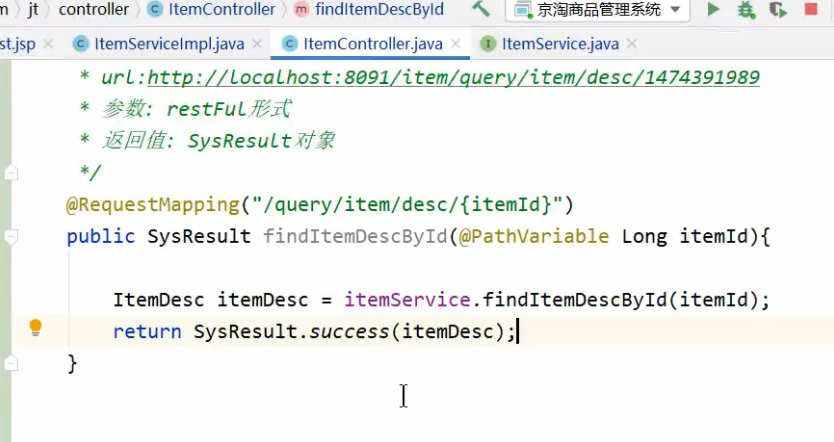
Task: Start debugging with the bug icon
Action: (746, 10)
